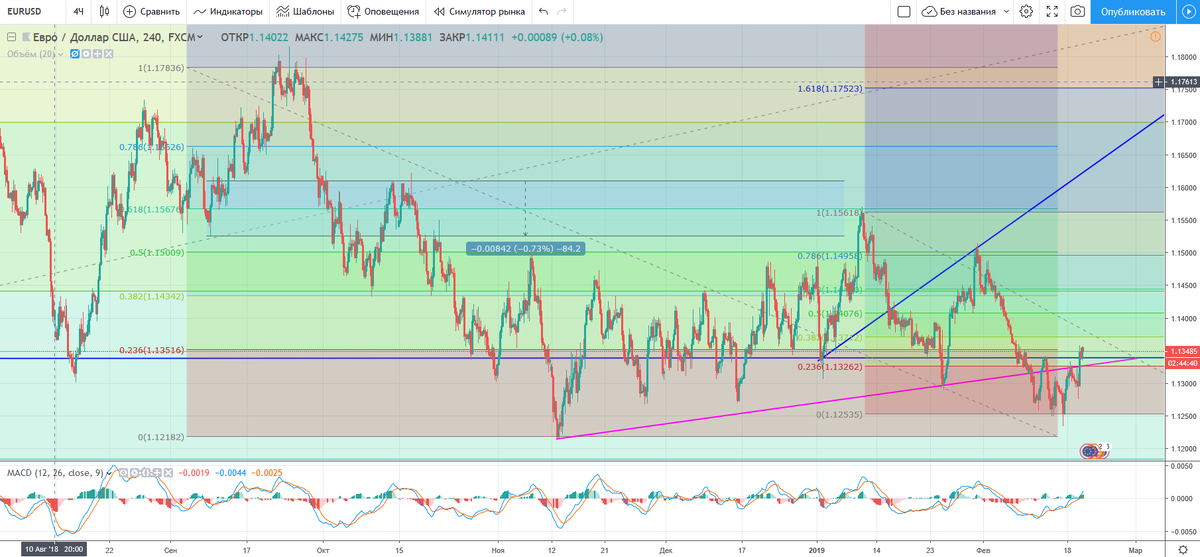Click the 1.18000 level on price axis
Viewport: 1200px width, 557px height.
tap(1182, 57)
